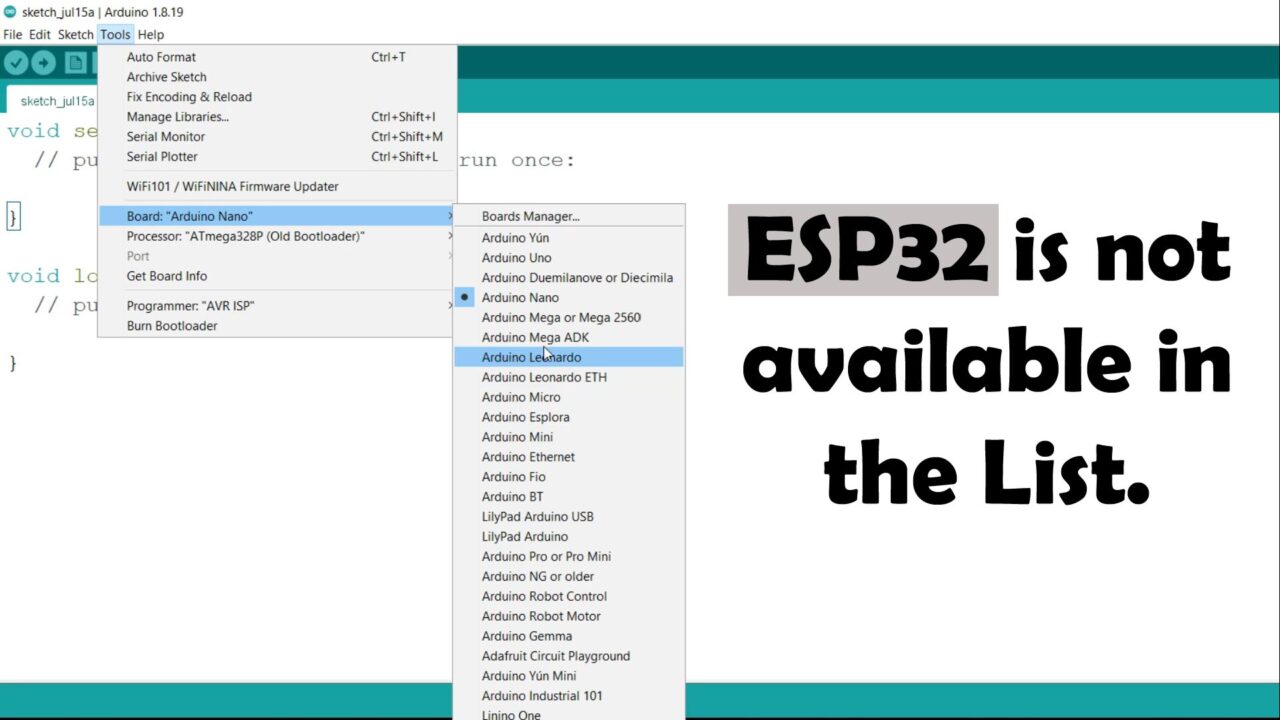Select Arduino Micro board
Screen dimensions: 1280x720
coord(569,397)
